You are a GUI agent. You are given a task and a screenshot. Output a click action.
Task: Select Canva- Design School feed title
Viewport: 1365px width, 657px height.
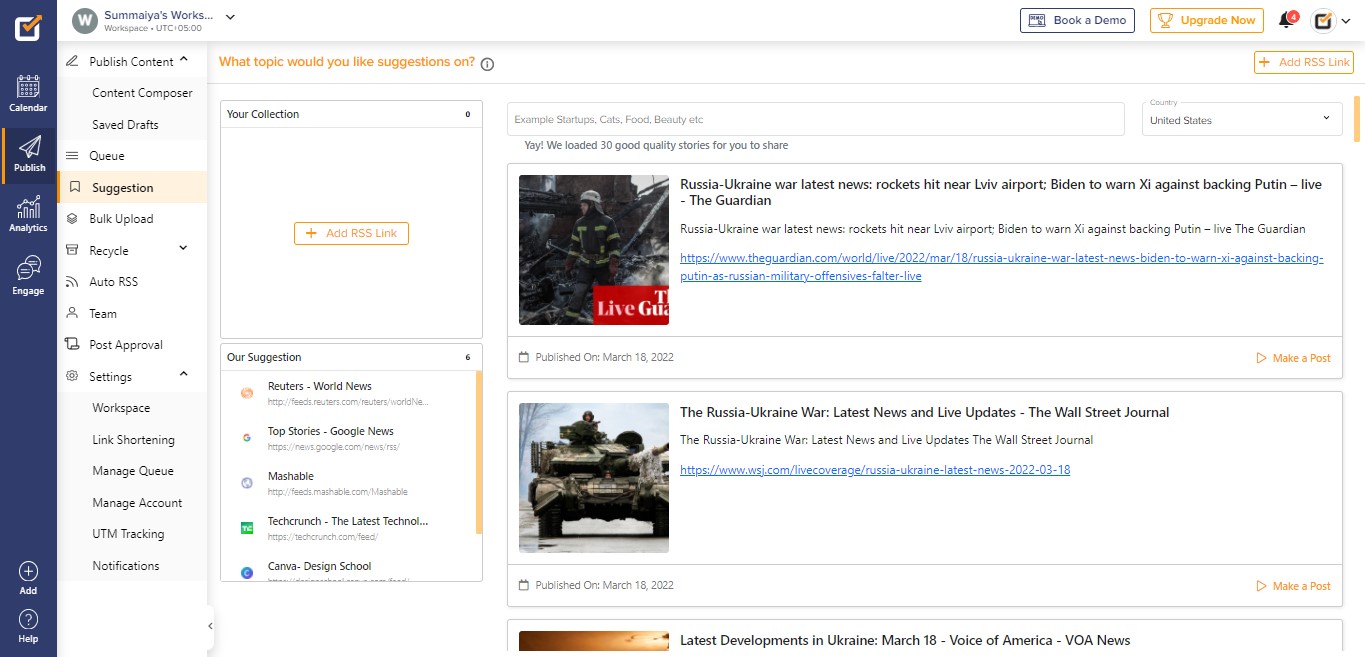[x=319, y=566]
